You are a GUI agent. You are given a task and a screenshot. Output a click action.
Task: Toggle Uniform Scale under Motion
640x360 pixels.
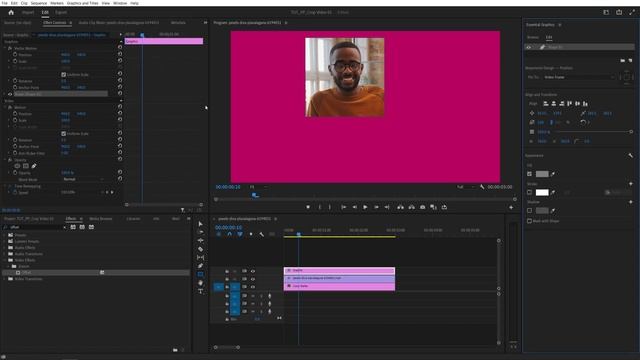pyautogui.click(x=63, y=133)
